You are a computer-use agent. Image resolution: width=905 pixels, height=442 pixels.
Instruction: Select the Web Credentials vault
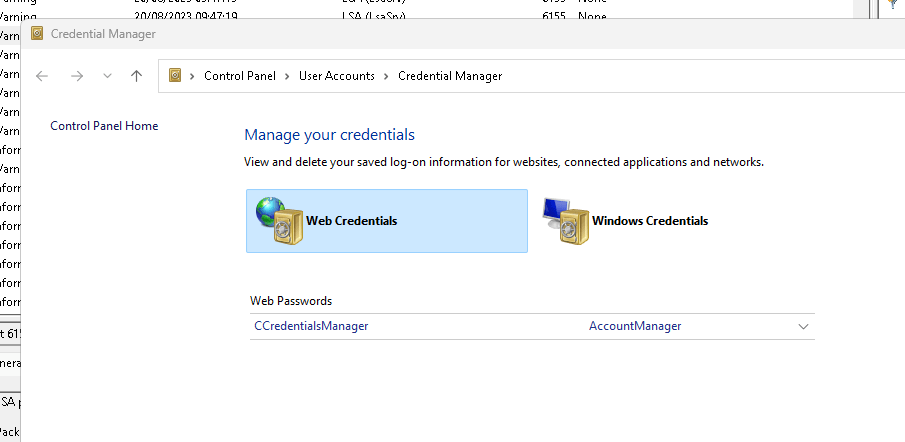pyautogui.click(x=387, y=221)
